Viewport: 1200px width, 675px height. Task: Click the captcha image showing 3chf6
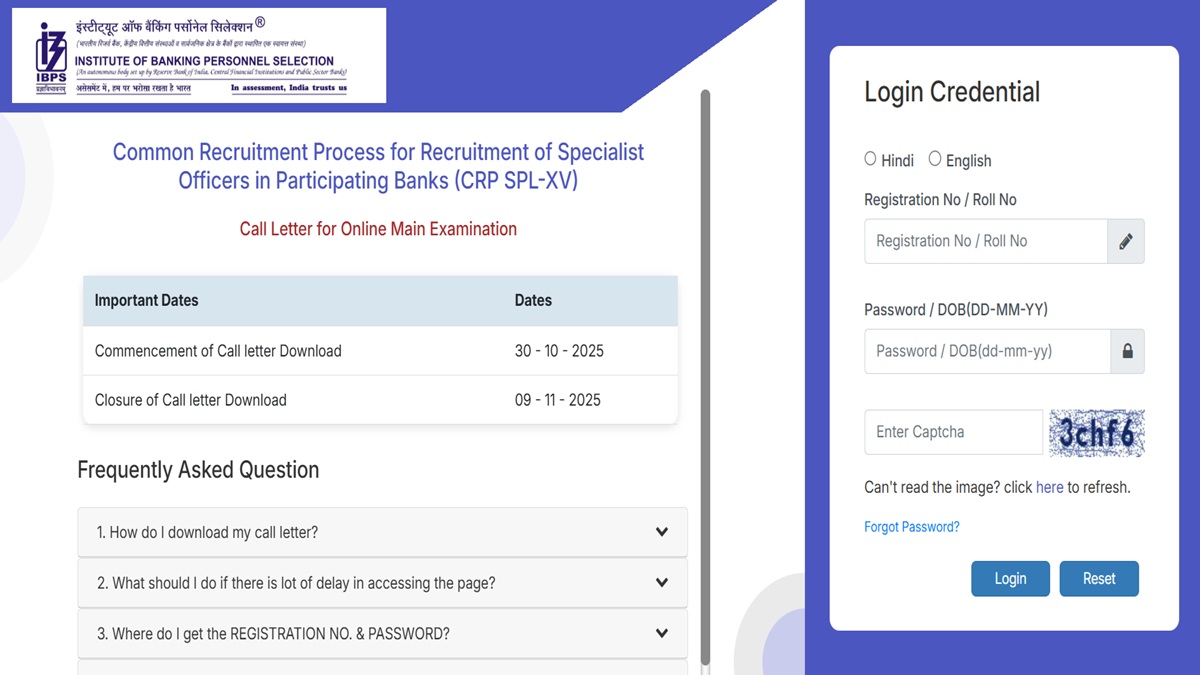(x=1096, y=432)
